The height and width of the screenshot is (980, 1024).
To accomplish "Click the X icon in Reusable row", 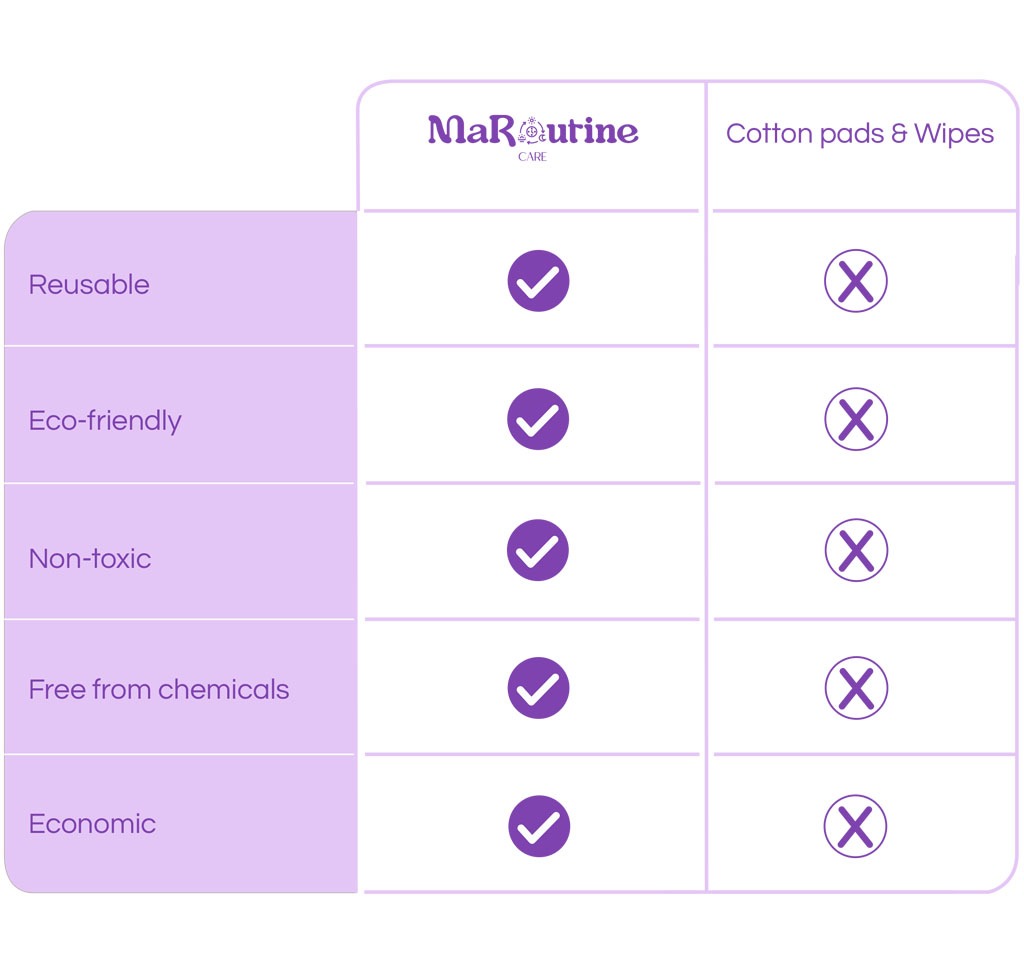I will coord(856,282).
